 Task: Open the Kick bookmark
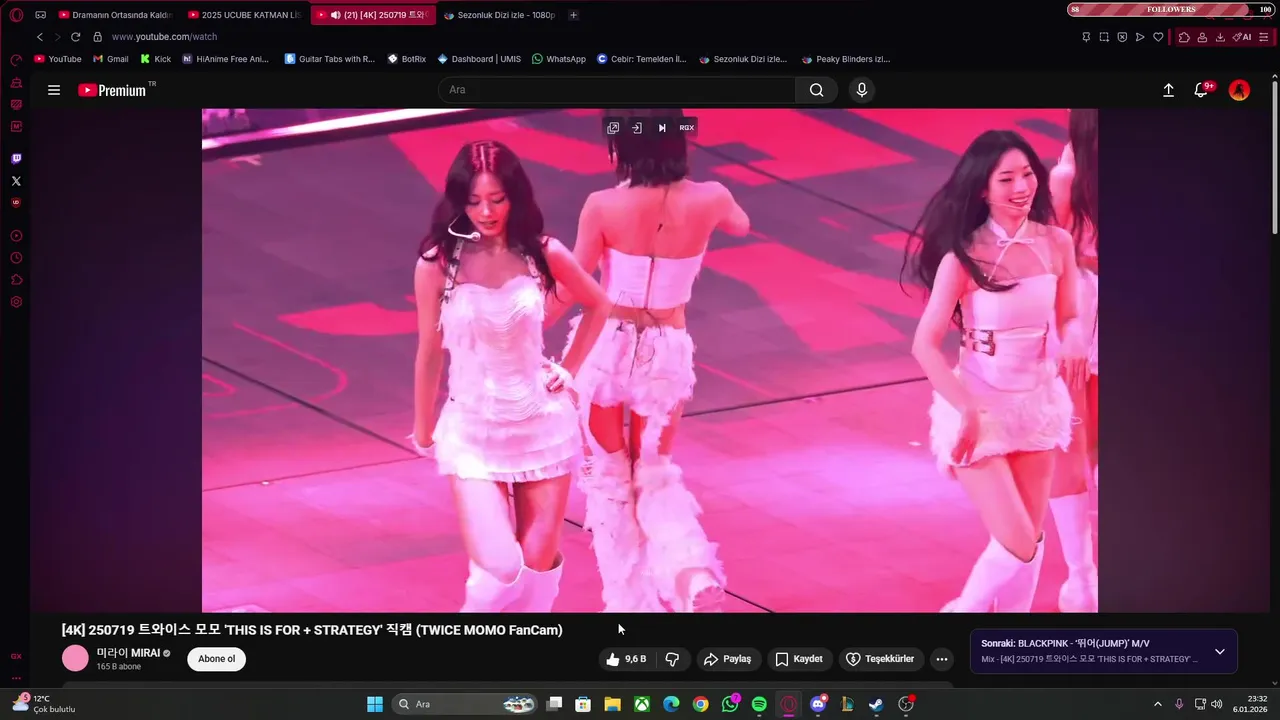click(x=156, y=59)
